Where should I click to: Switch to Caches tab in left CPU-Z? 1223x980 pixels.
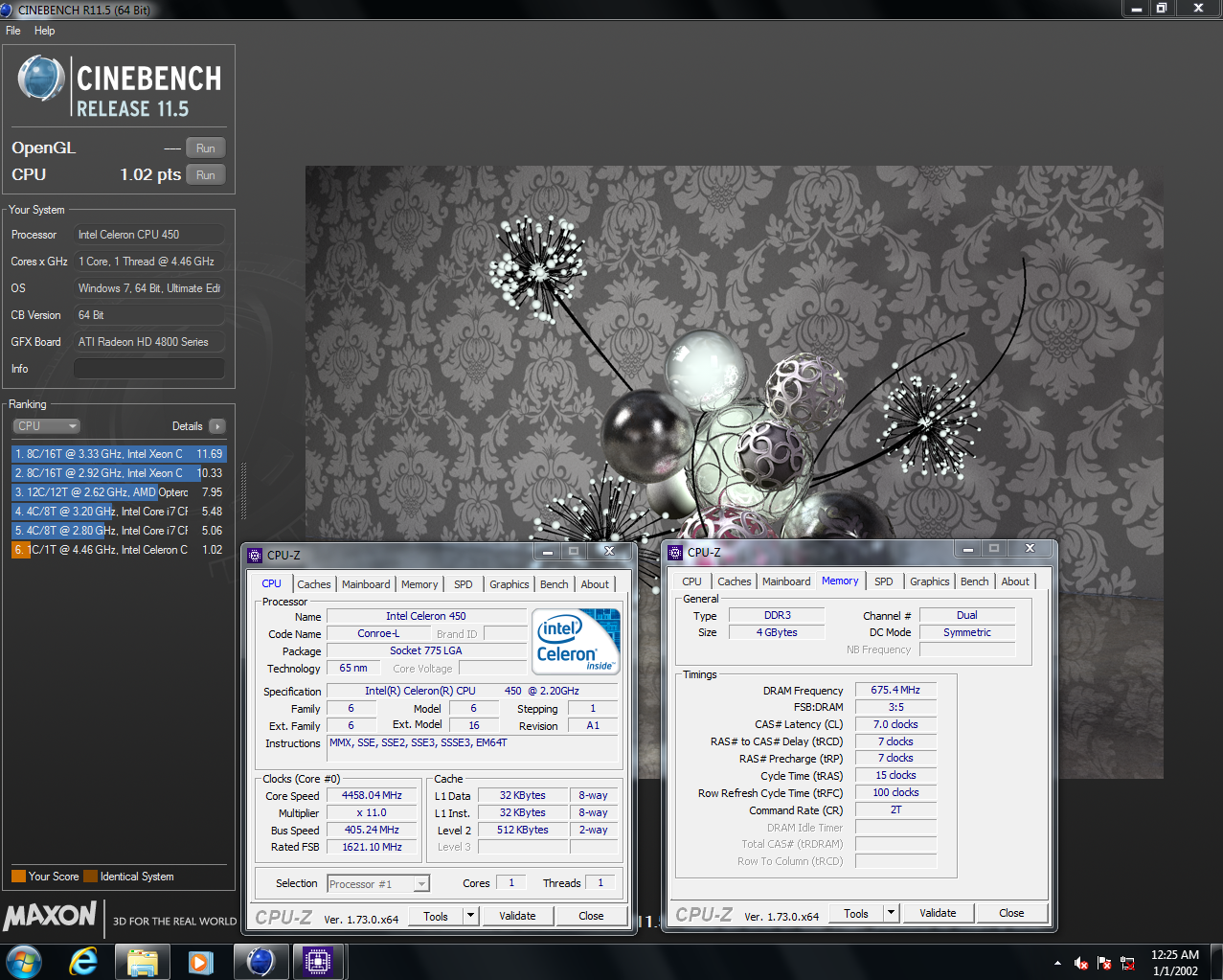313,584
